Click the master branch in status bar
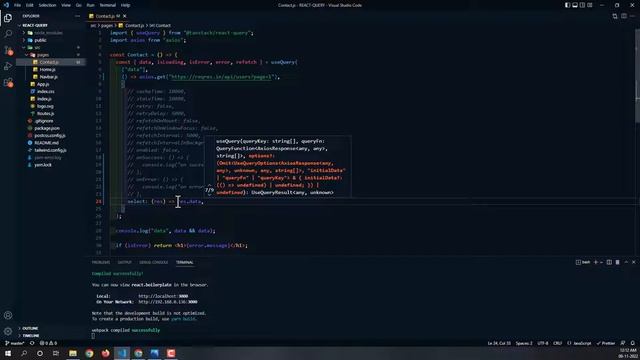The image size is (640, 360). (15, 343)
